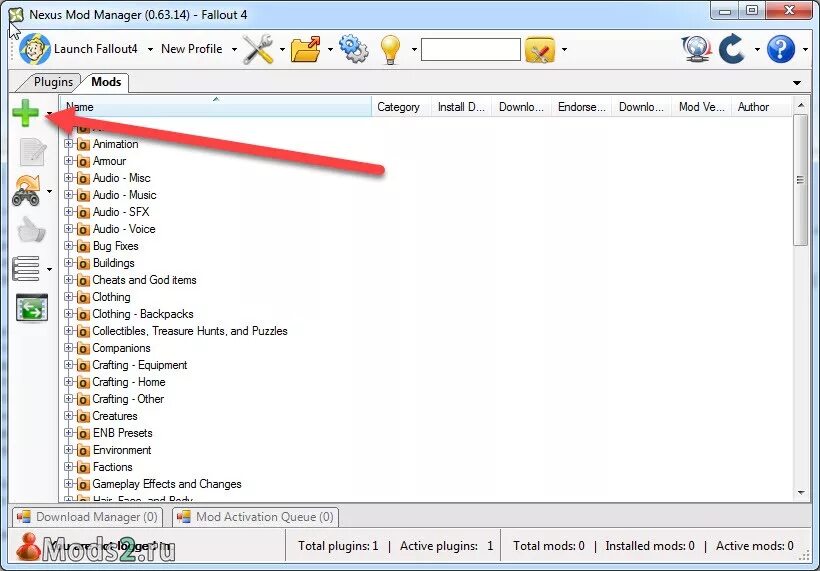
Task: Select the Buildings category
Action: coord(113,263)
